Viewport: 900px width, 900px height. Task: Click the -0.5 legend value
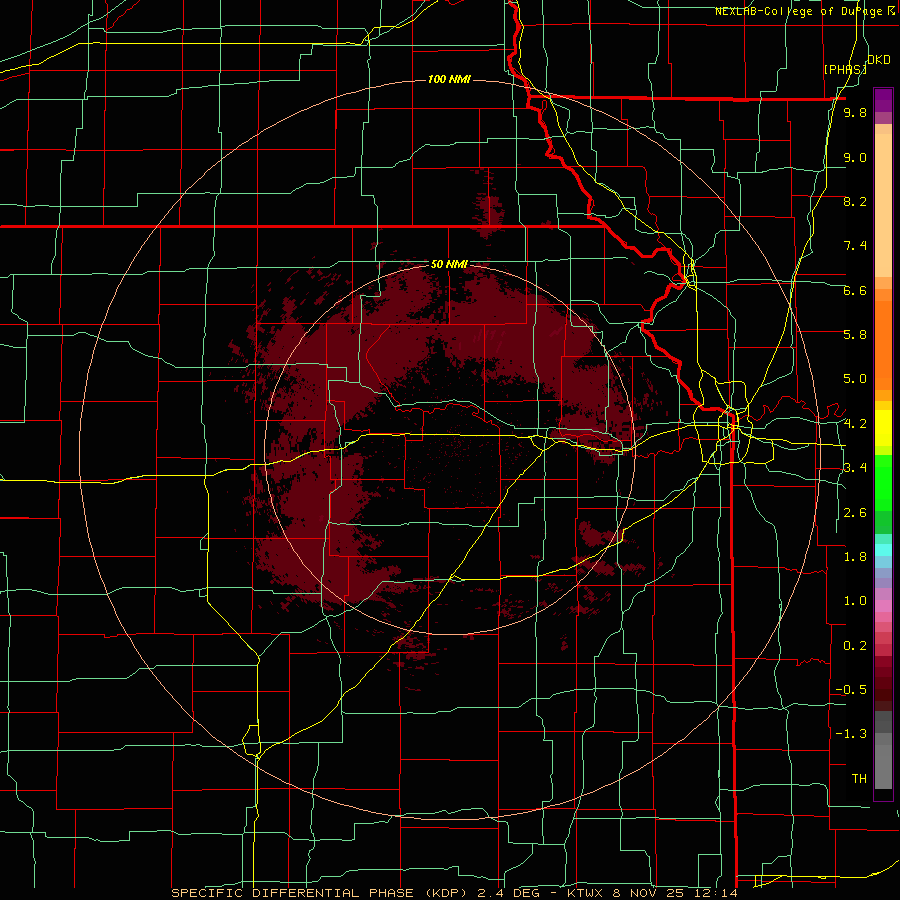851,690
